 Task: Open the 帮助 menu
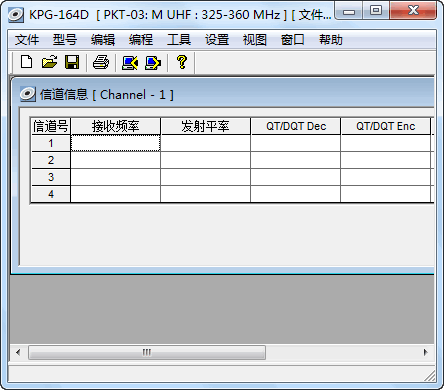[x=331, y=40]
